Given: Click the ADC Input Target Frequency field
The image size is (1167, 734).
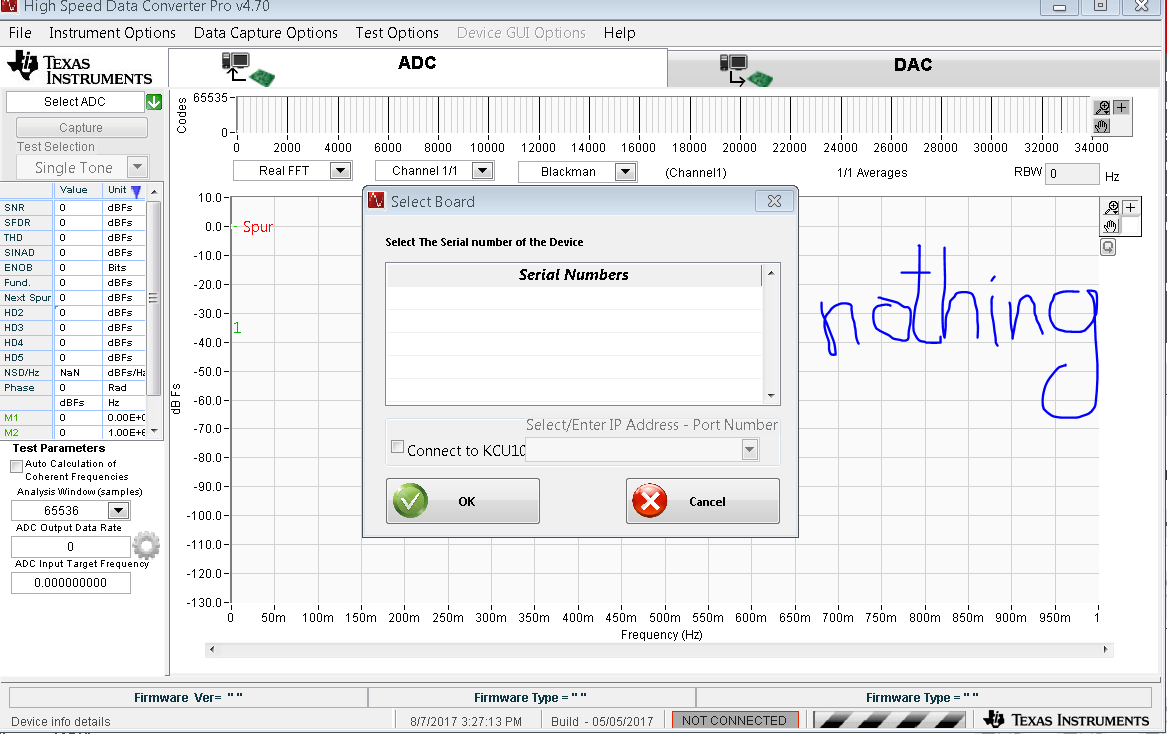Looking at the screenshot, I should pyautogui.click(x=71, y=583).
